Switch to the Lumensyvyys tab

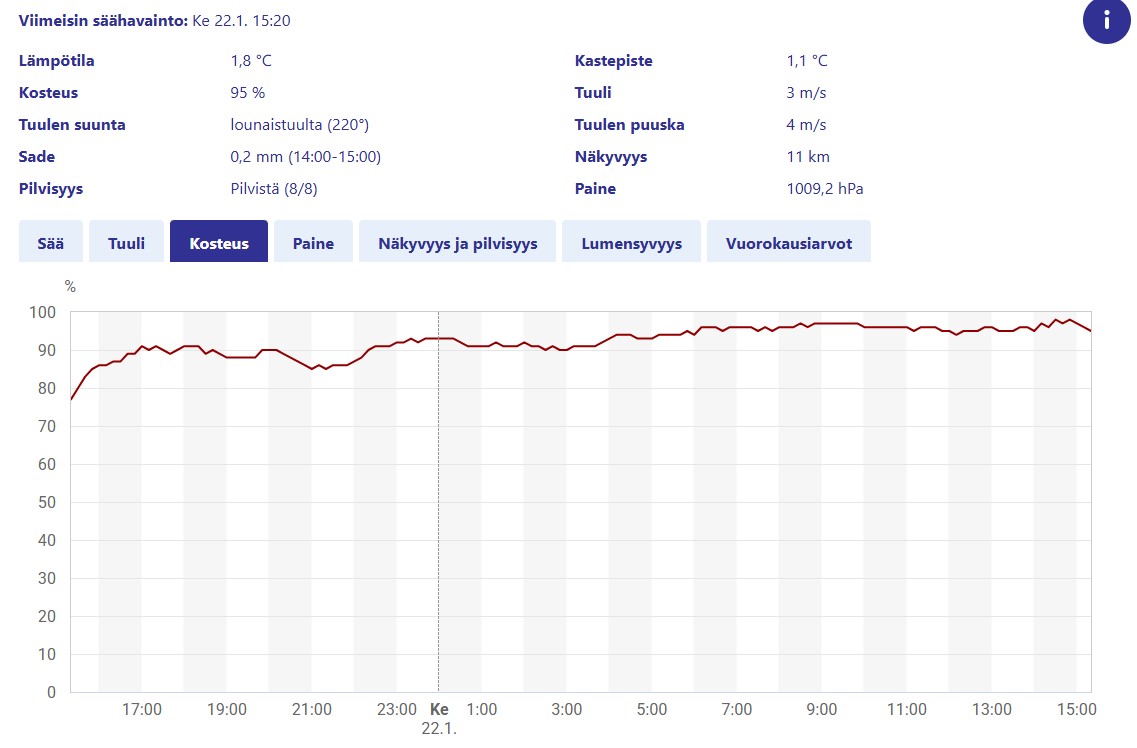[x=631, y=243]
